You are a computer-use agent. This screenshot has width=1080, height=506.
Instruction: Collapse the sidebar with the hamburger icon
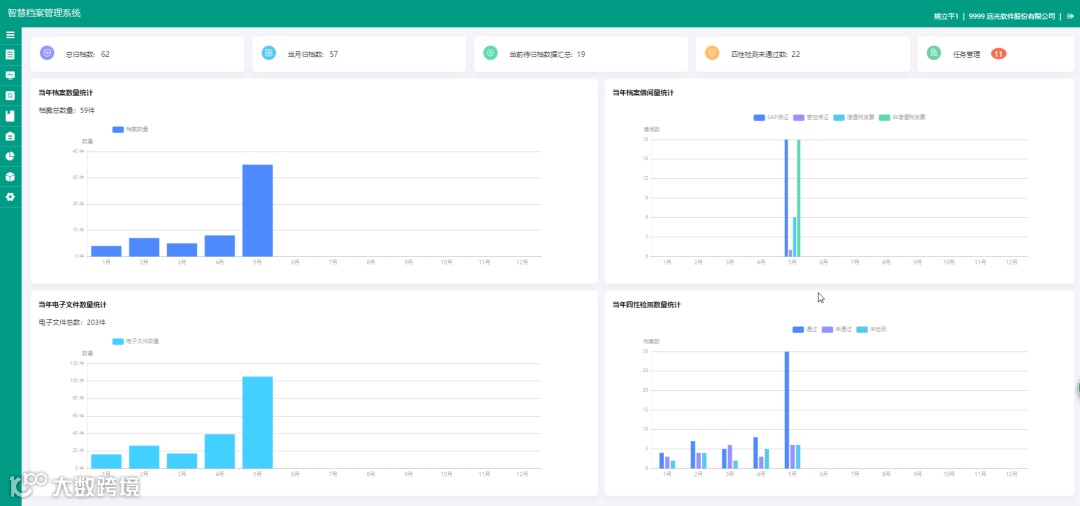pyautogui.click(x=10, y=34)
